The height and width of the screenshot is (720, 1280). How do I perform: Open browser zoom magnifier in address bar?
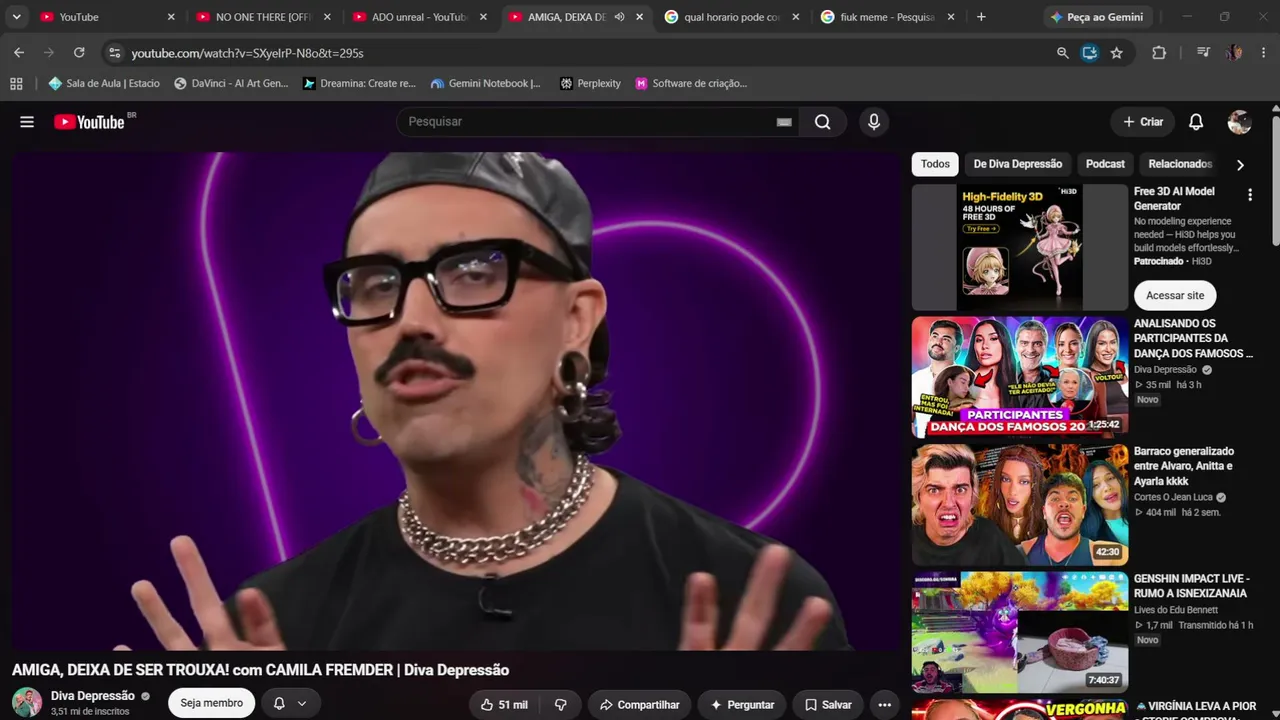pyautogui.click(x=1063, y=53)
